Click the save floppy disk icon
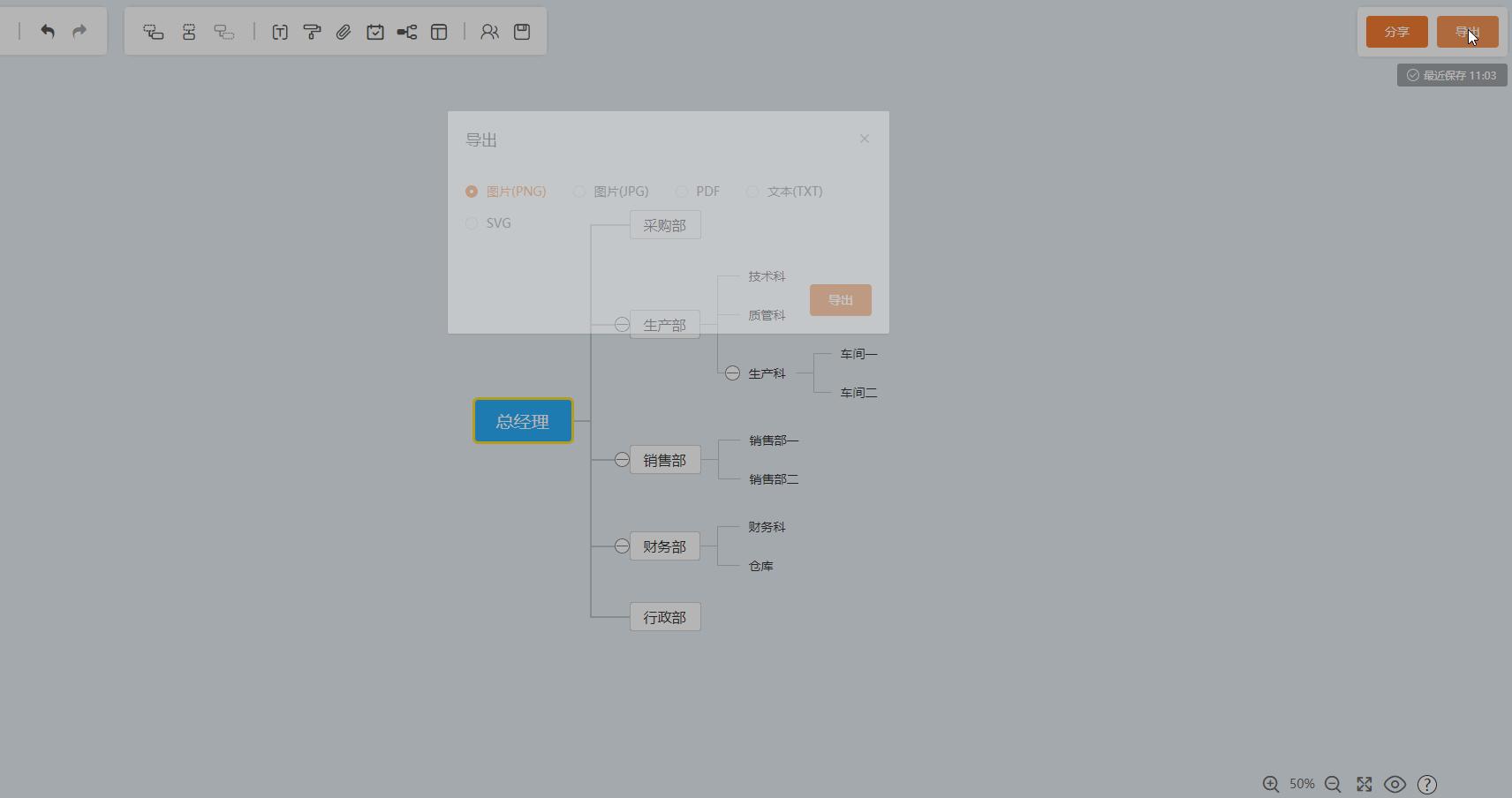 522,32
